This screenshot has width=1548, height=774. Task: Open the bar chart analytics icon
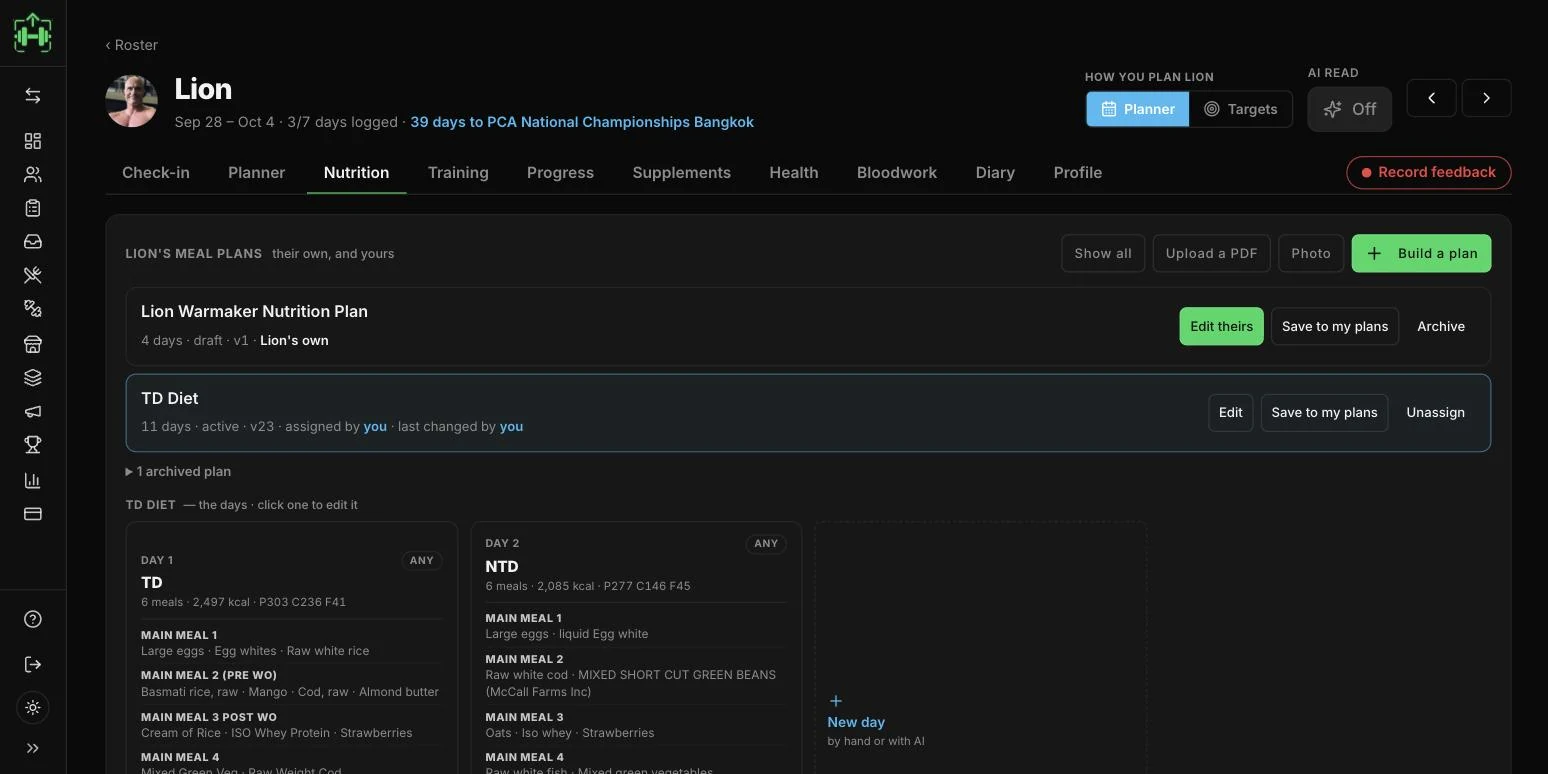tap(33, 481)
